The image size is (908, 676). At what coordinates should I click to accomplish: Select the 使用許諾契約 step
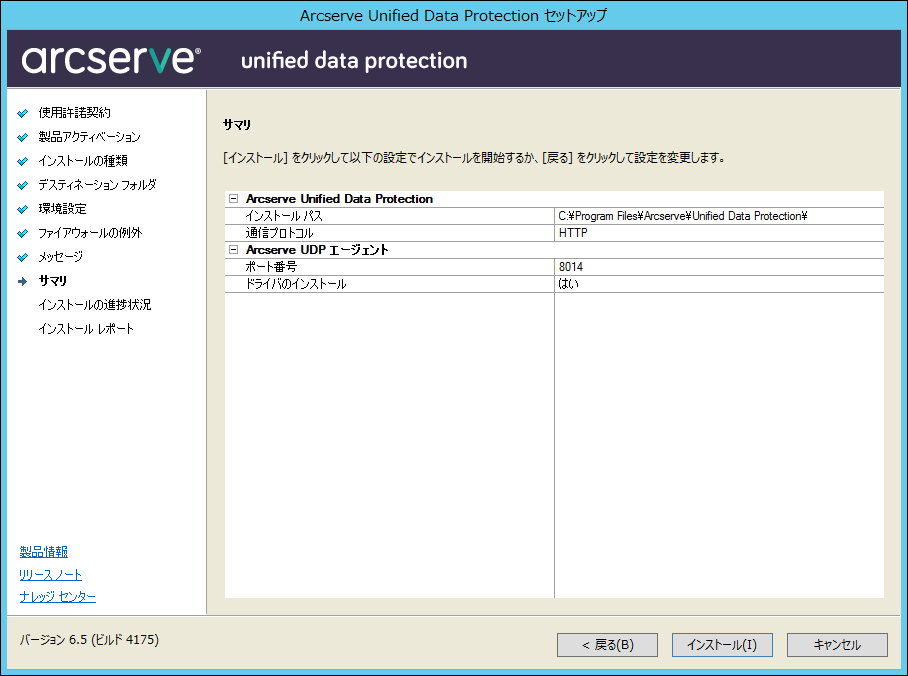(74, 112)
